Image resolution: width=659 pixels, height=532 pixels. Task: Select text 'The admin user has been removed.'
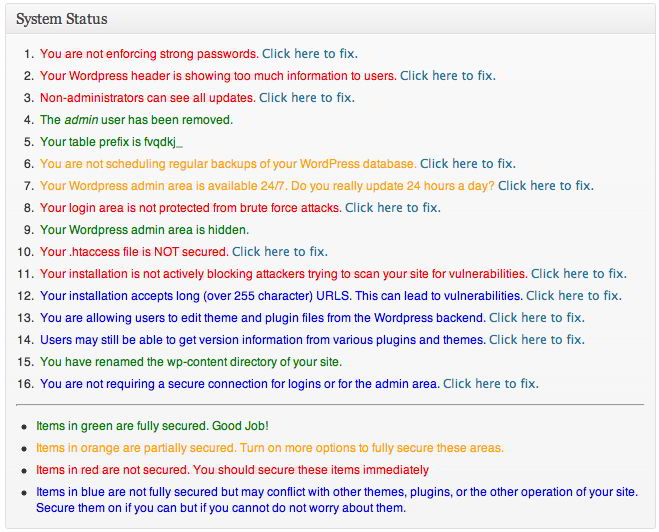[x=136, y=120]
